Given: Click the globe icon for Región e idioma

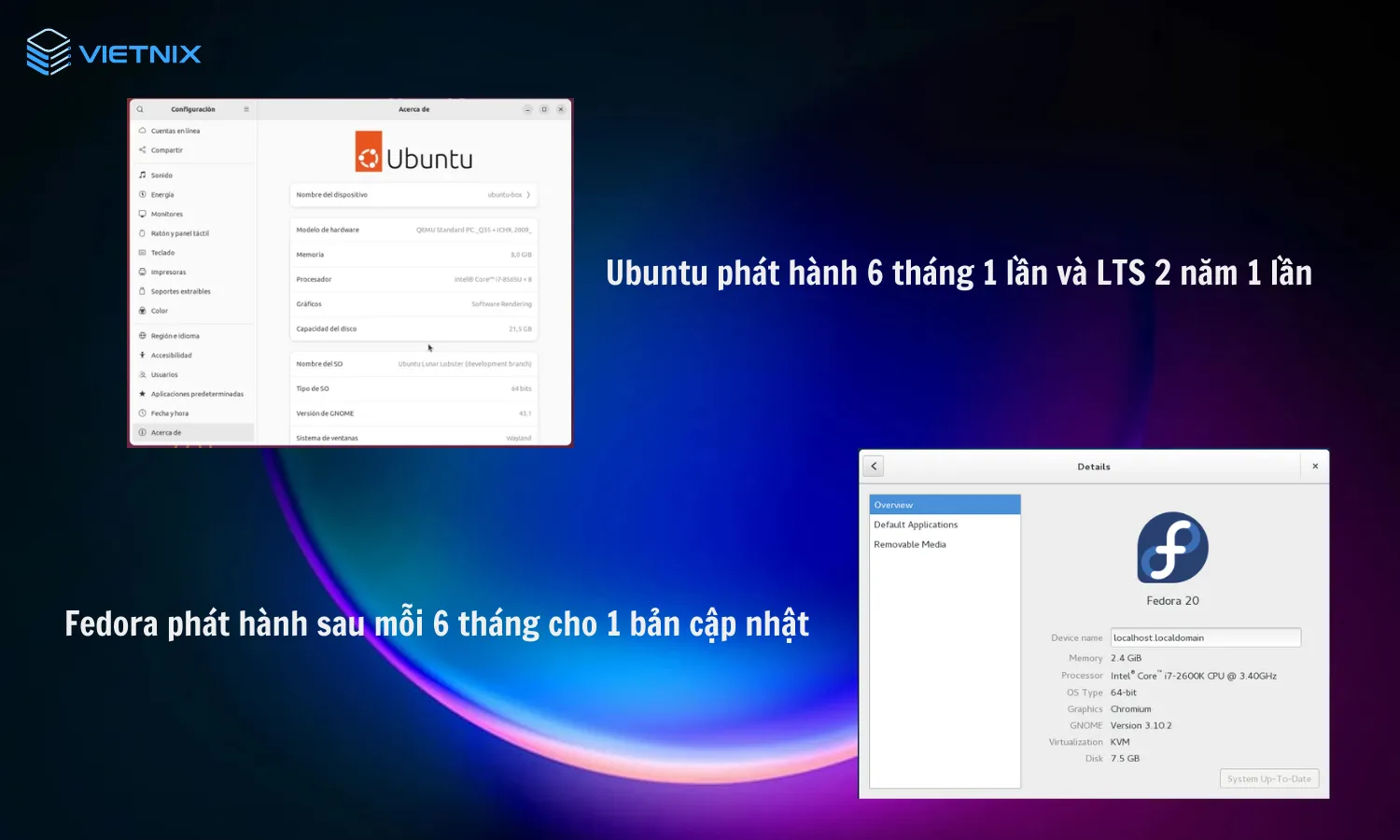Looking at the screenshot, I should 143,336.
